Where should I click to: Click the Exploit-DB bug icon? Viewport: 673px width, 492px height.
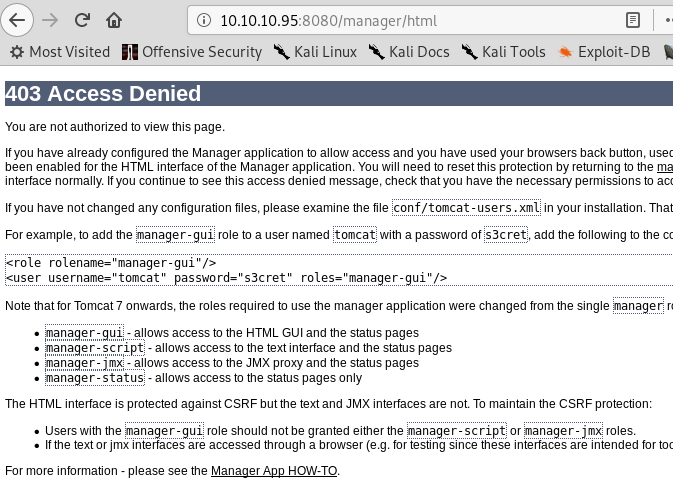(565, 52)
